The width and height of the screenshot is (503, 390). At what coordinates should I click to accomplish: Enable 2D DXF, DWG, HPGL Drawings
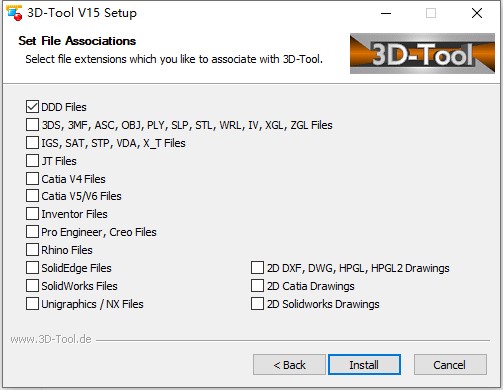click(257, 268)
